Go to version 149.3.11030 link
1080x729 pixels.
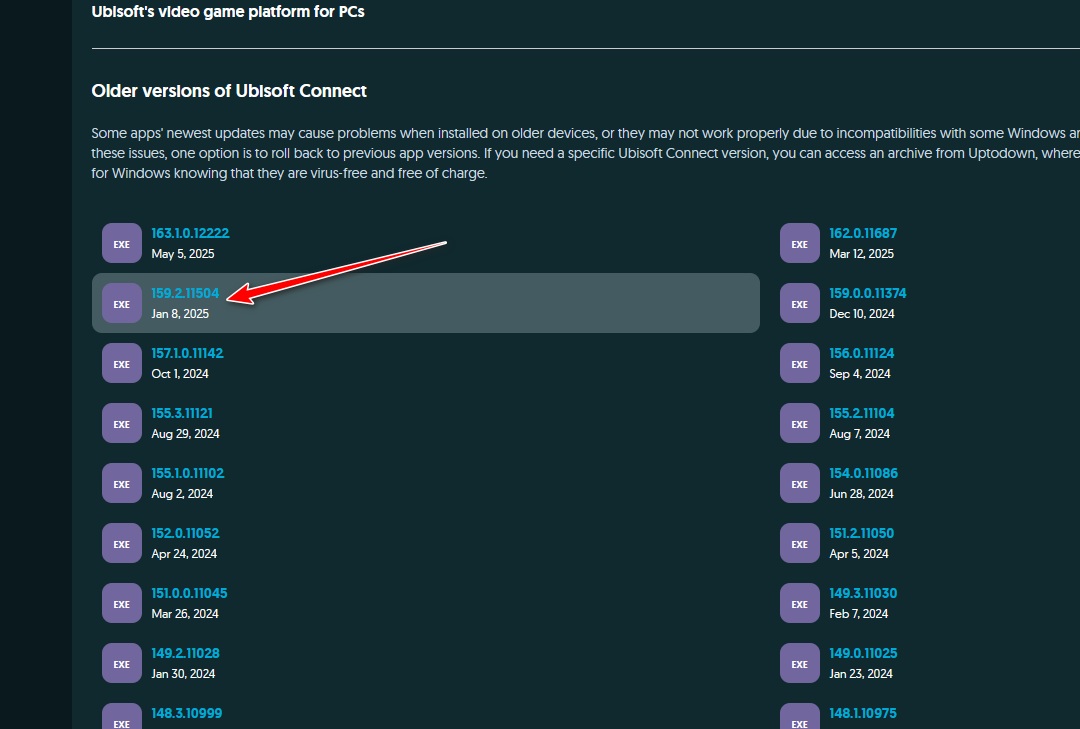coord(863,593)
